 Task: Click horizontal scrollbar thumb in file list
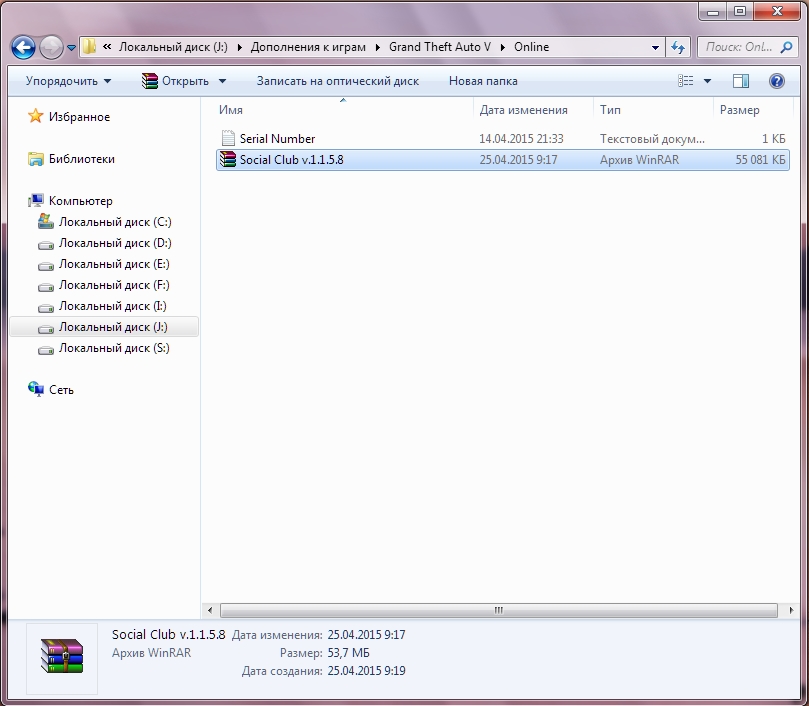498,611
